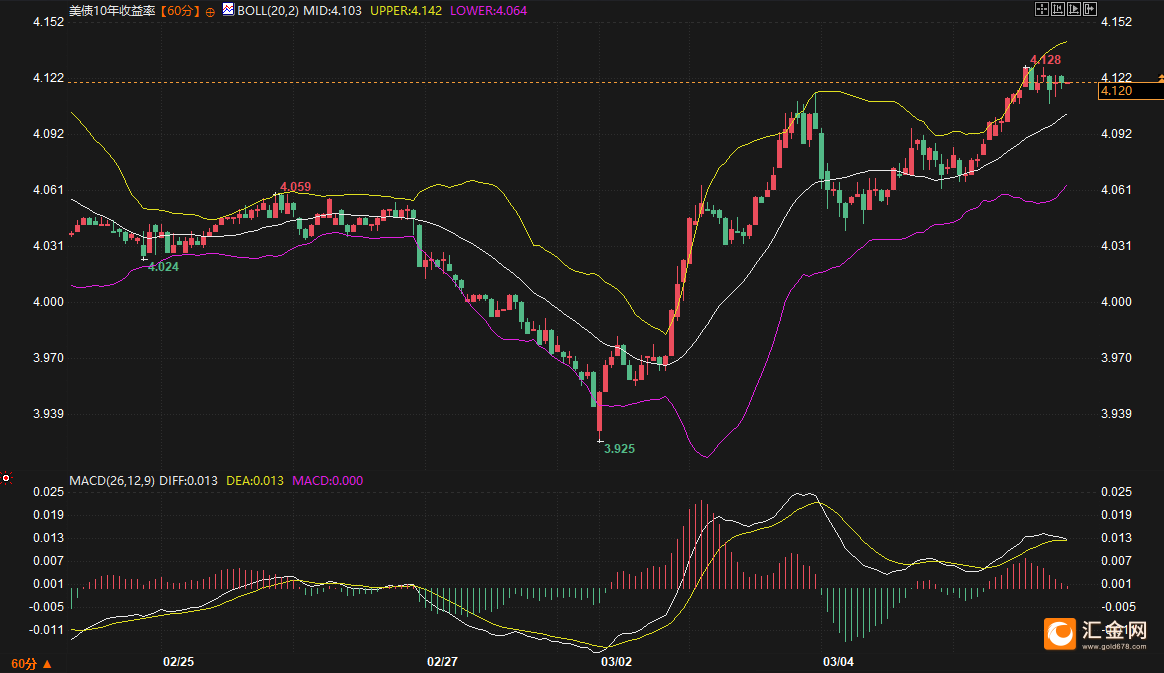Click the chart replay play icon
This screenshot has width=1164, height=673.
1072,9
